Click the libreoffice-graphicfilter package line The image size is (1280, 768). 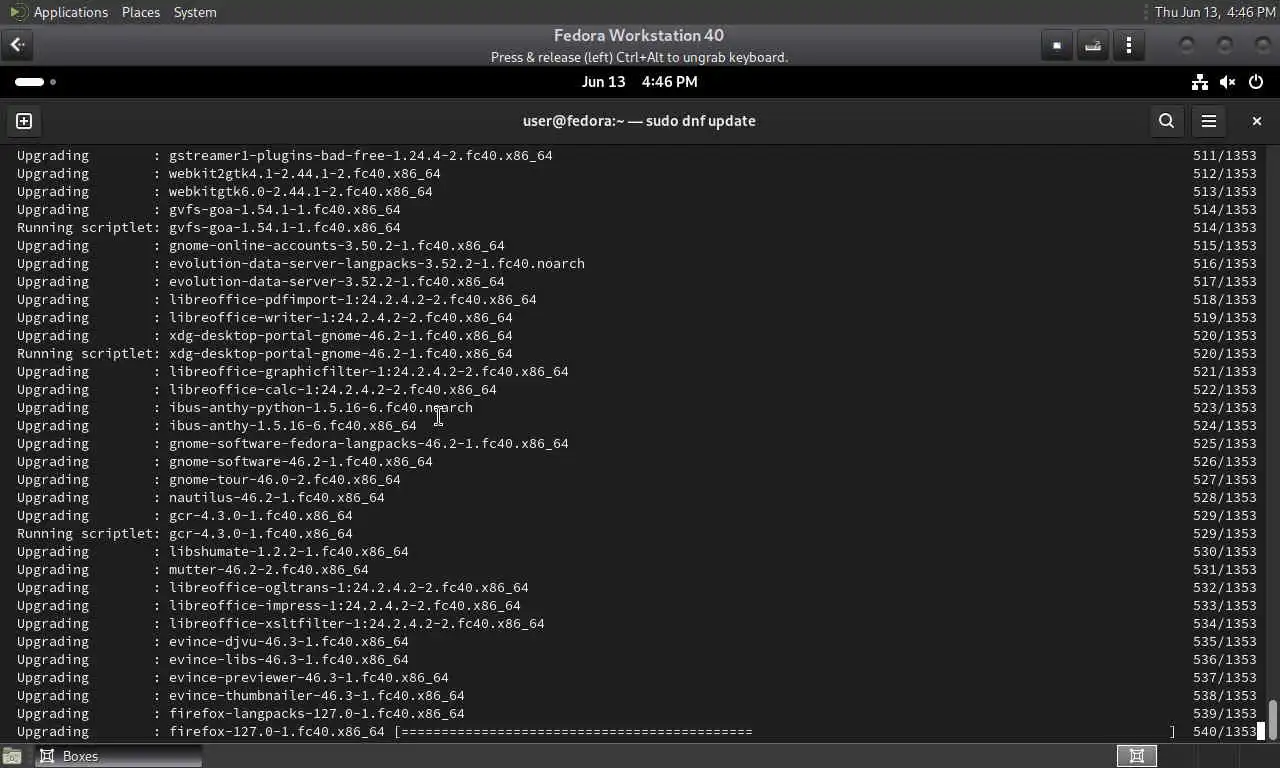pyautogui.click(x=293, y=372)
